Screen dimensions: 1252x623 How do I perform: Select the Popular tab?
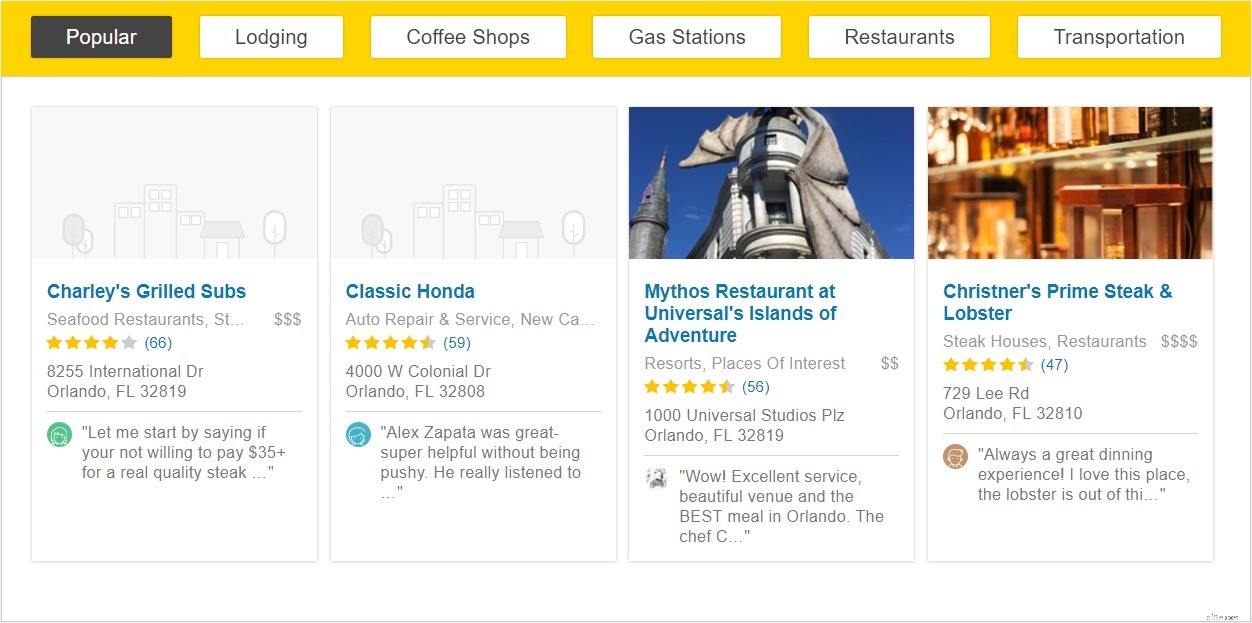[x=101, y=37]
